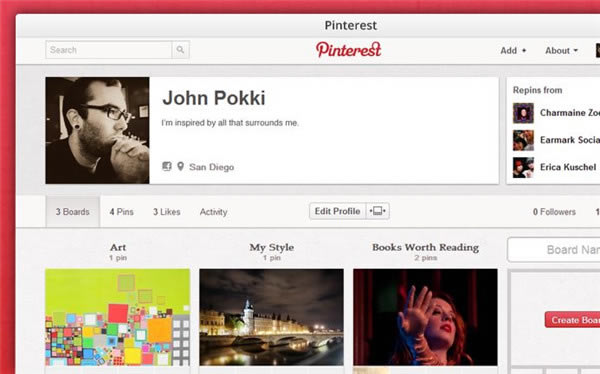Click the Repins from heading
The image size is (600, 374).
(x=538, y=90)
